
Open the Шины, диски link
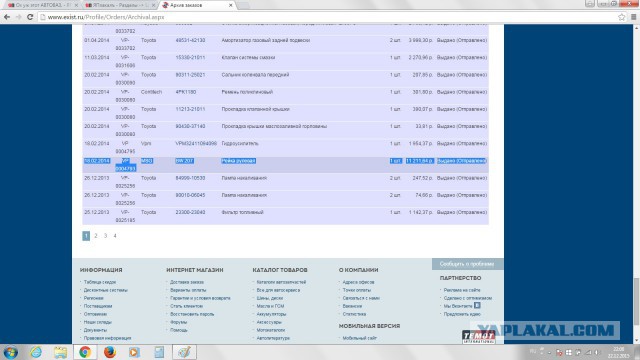[270, 298]
